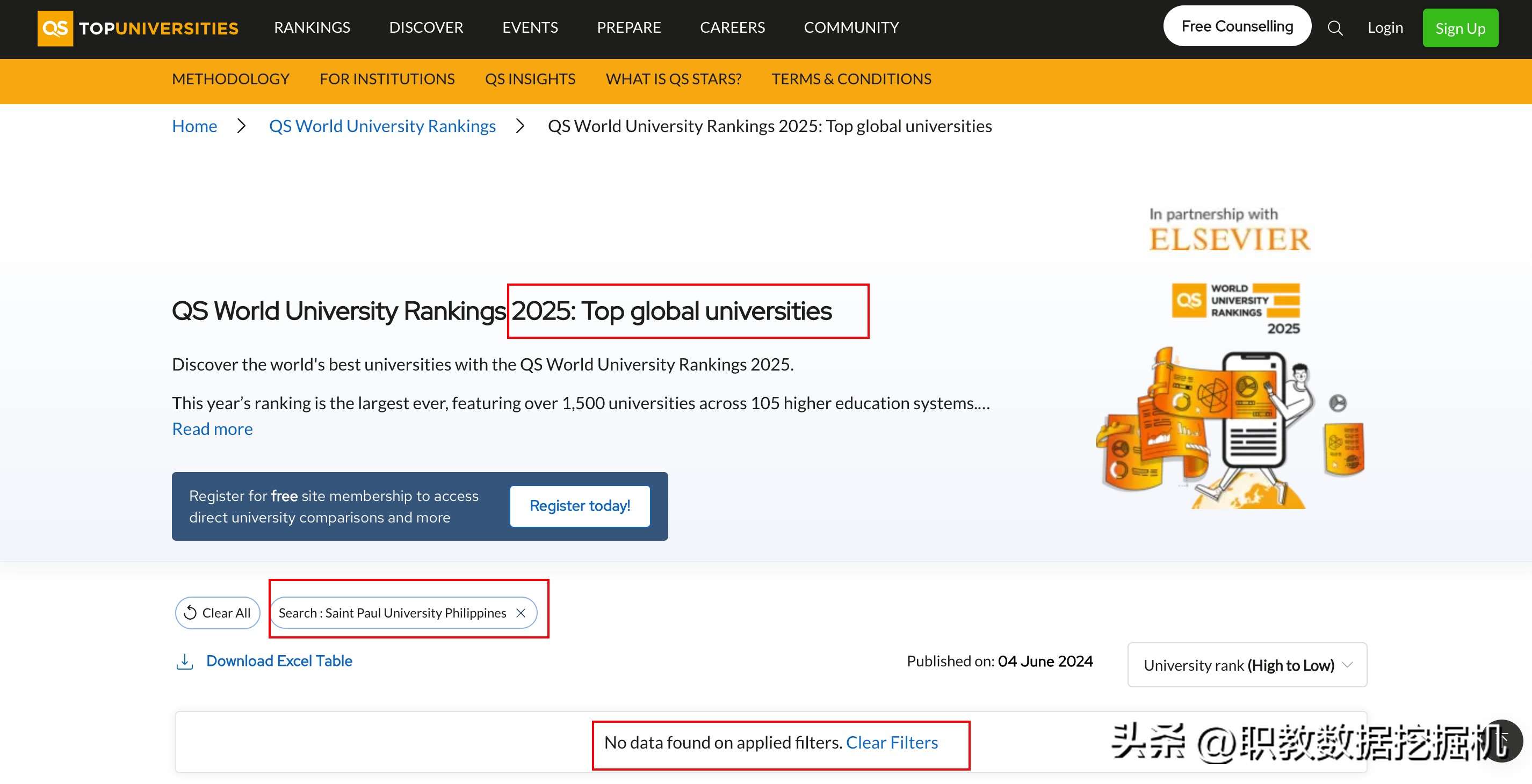This screenshot has width=1532, height=784.
Task: Click the Register today! button
Action: click(x=580, y=506)
